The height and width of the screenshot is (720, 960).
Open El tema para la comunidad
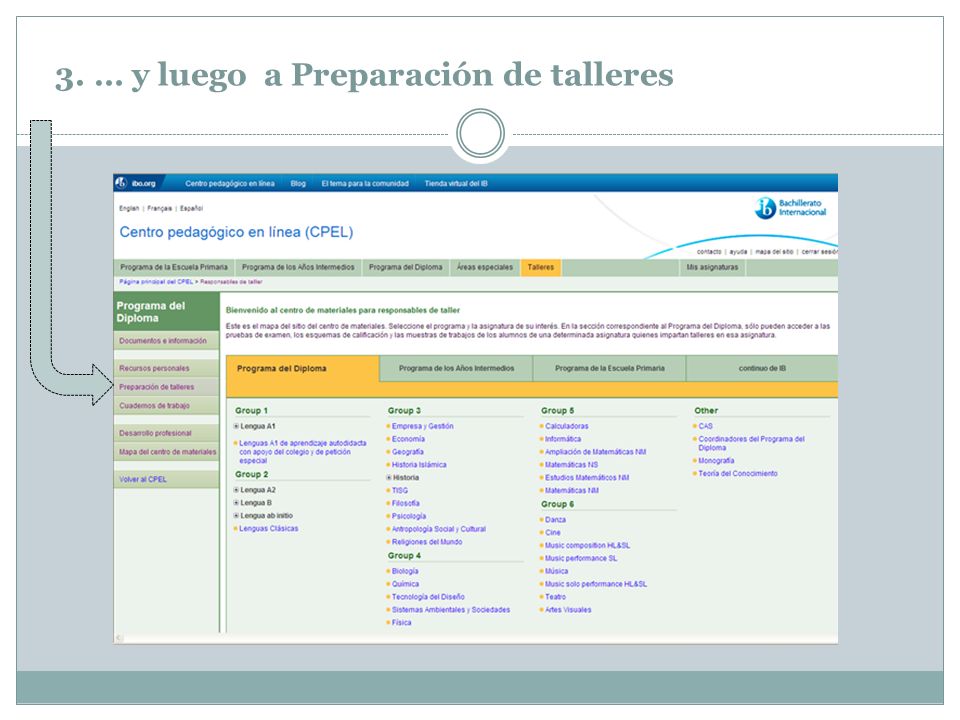coord(365,184)
